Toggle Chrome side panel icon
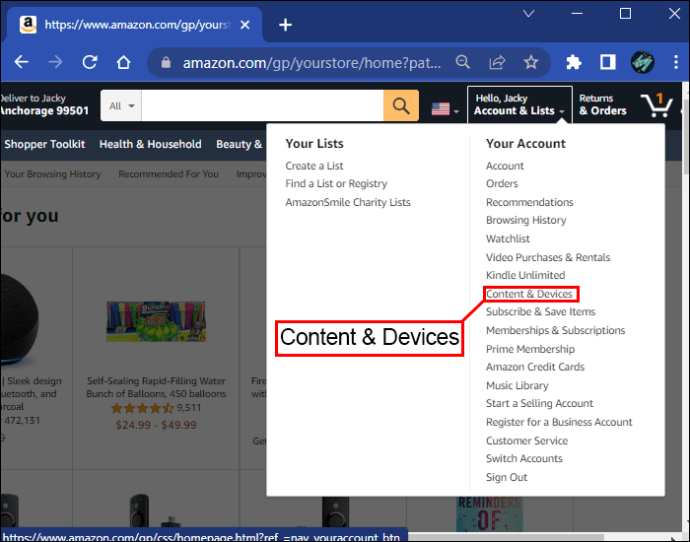 607,63
